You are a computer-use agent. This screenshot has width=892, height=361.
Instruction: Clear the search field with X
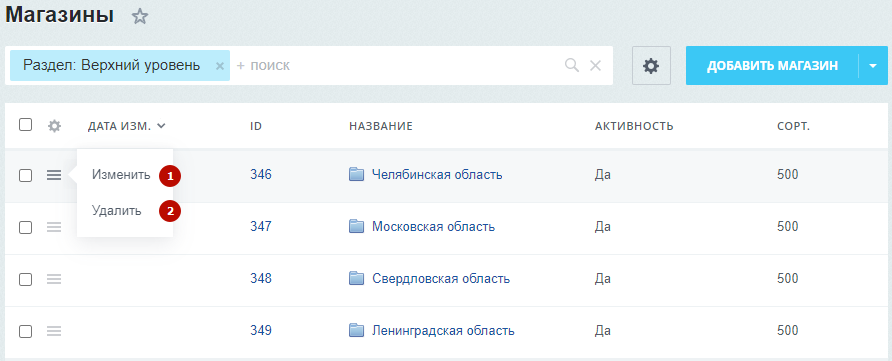595,66
